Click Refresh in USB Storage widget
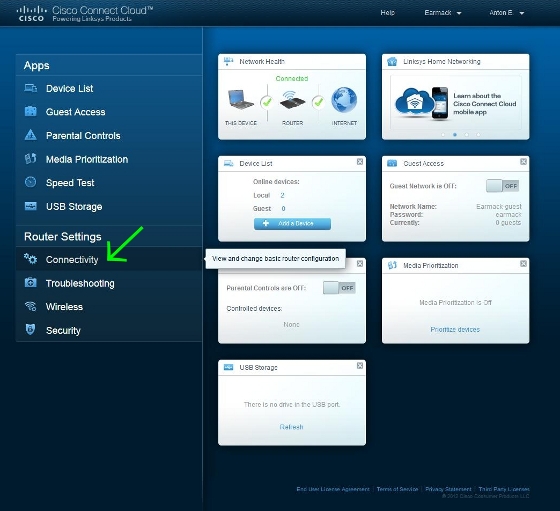This screenshot has width=560, height=511. pos(291,427)
